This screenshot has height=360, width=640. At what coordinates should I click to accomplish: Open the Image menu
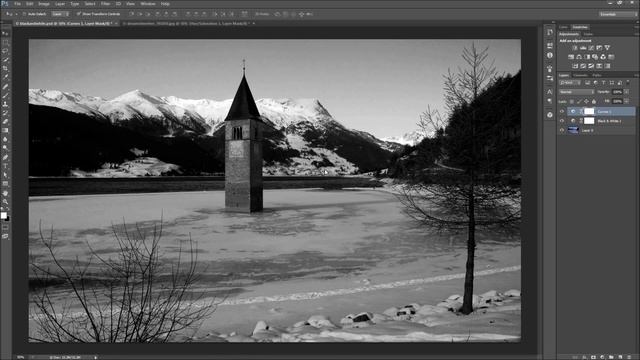(44, 4)
